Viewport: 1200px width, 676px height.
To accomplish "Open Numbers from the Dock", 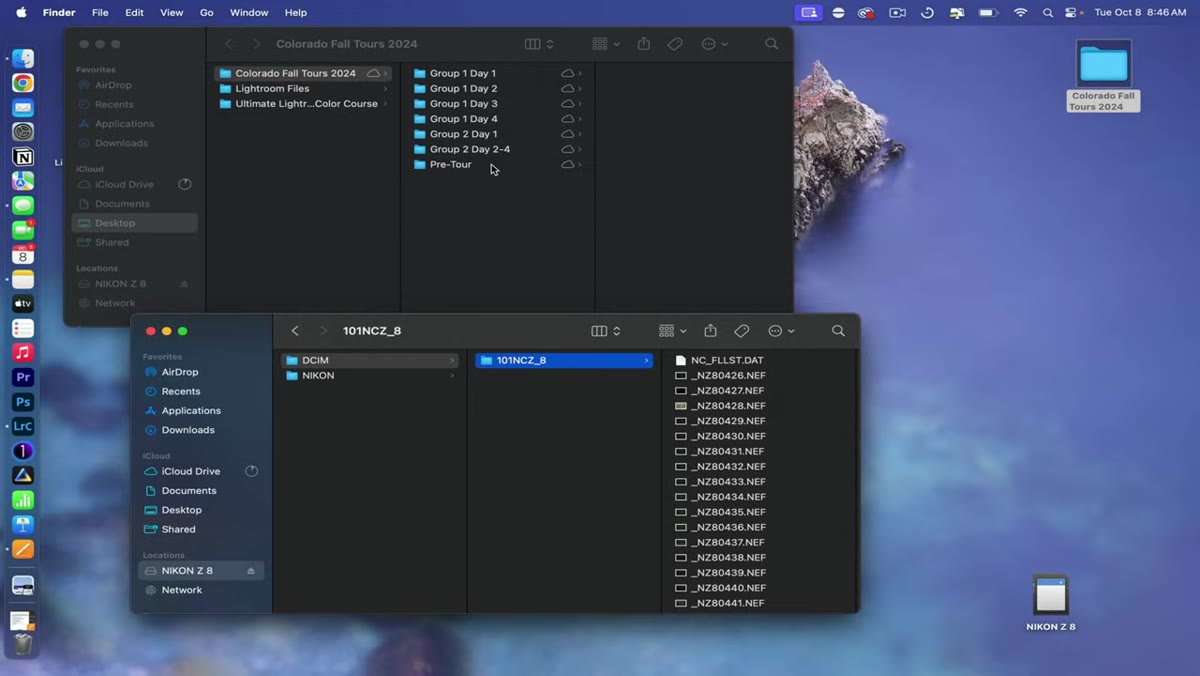I will pyautogui.click(x=23, y=500).
